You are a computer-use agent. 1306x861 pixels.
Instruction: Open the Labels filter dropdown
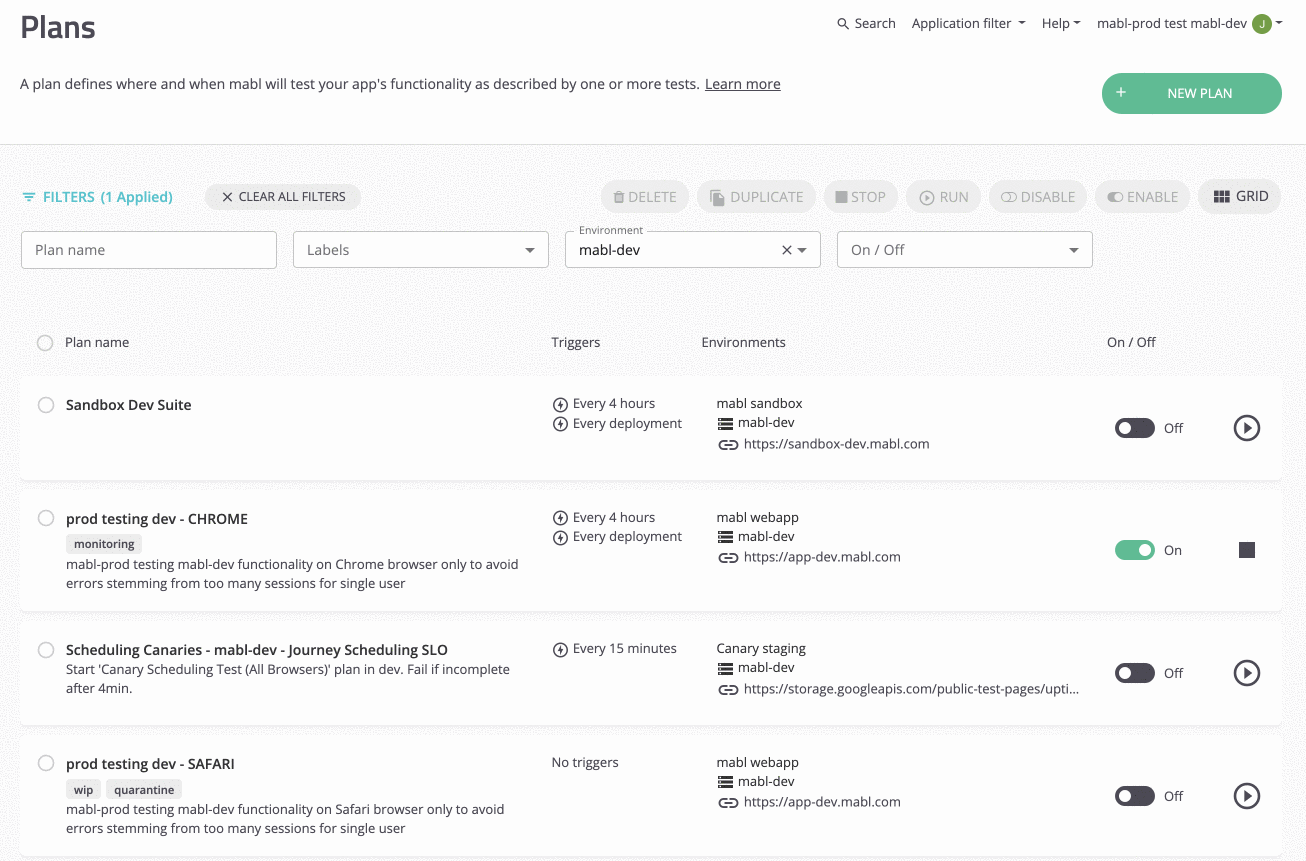click(x=421, y=250)
